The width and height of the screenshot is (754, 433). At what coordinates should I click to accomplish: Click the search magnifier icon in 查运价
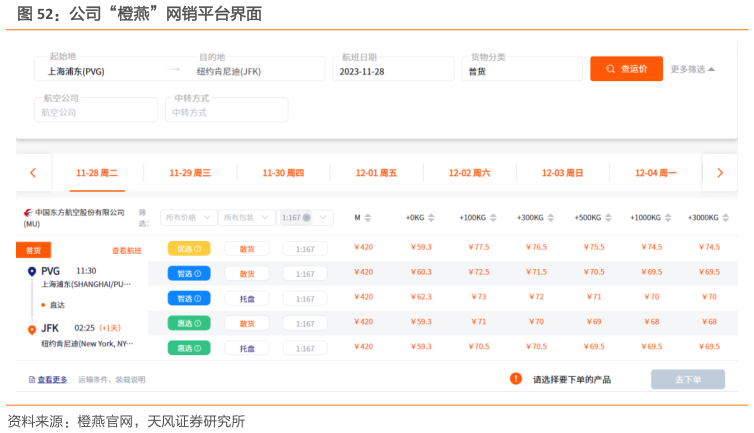tap(610, 69)
